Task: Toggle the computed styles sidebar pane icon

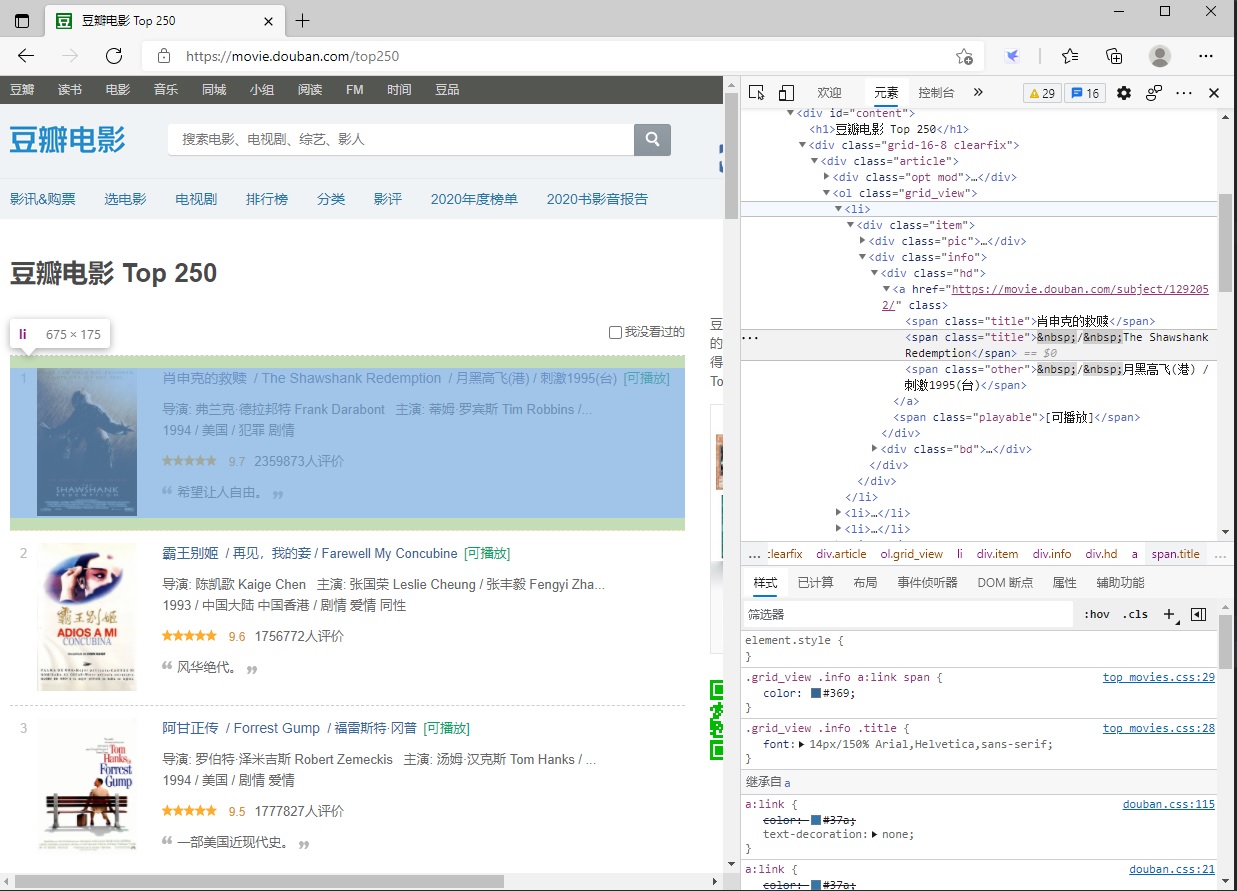Action: pos(1199,614)
